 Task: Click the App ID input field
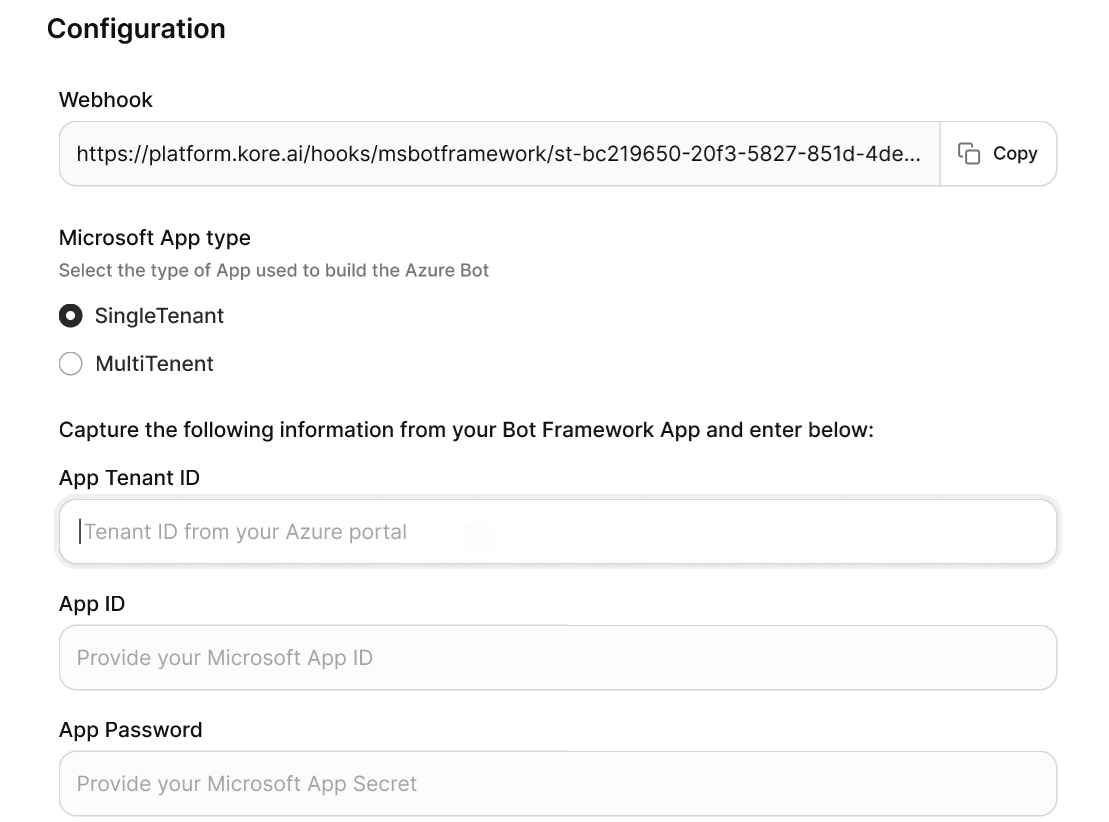[x=558, y=658]
